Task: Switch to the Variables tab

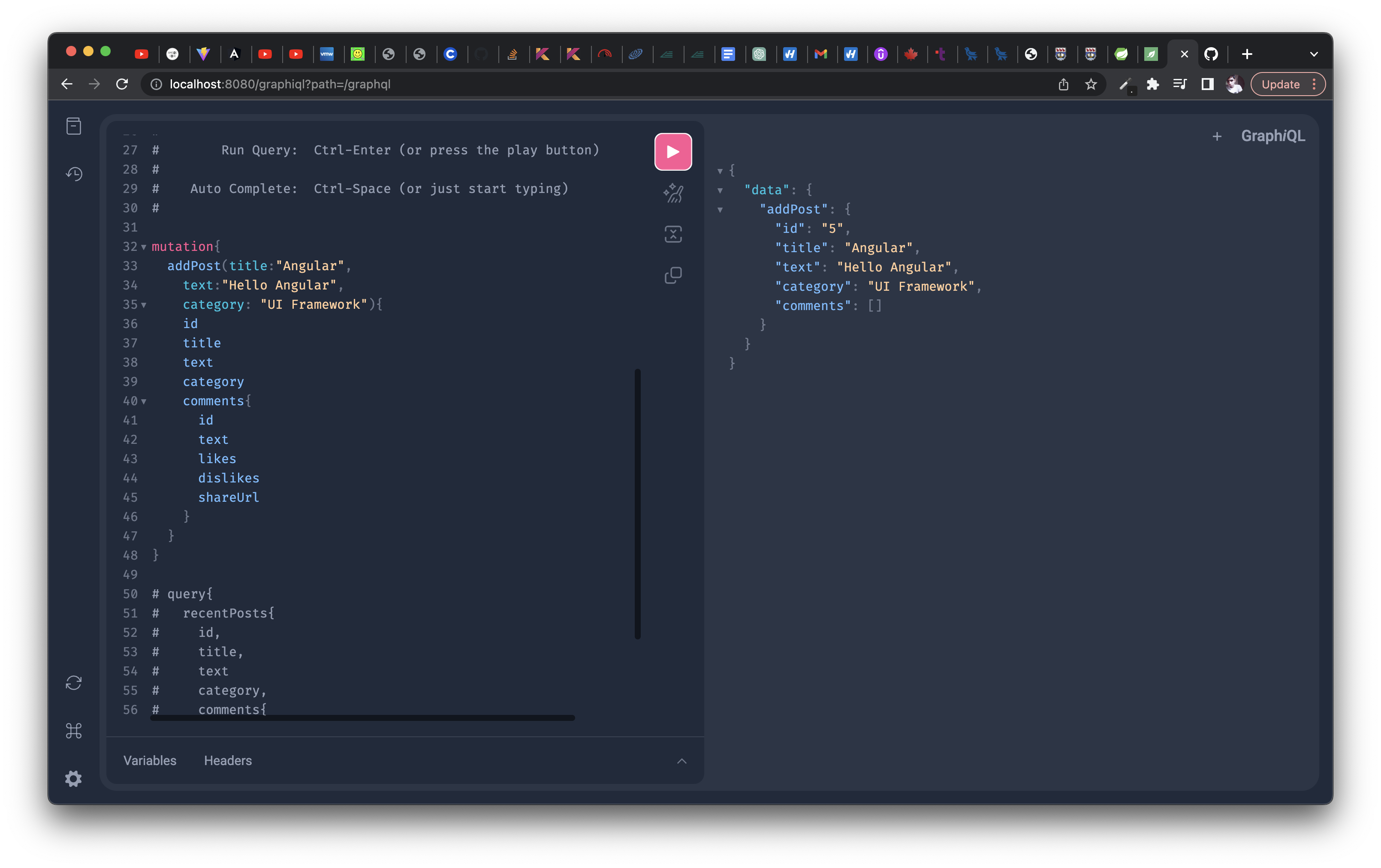Action: [149, 761]
